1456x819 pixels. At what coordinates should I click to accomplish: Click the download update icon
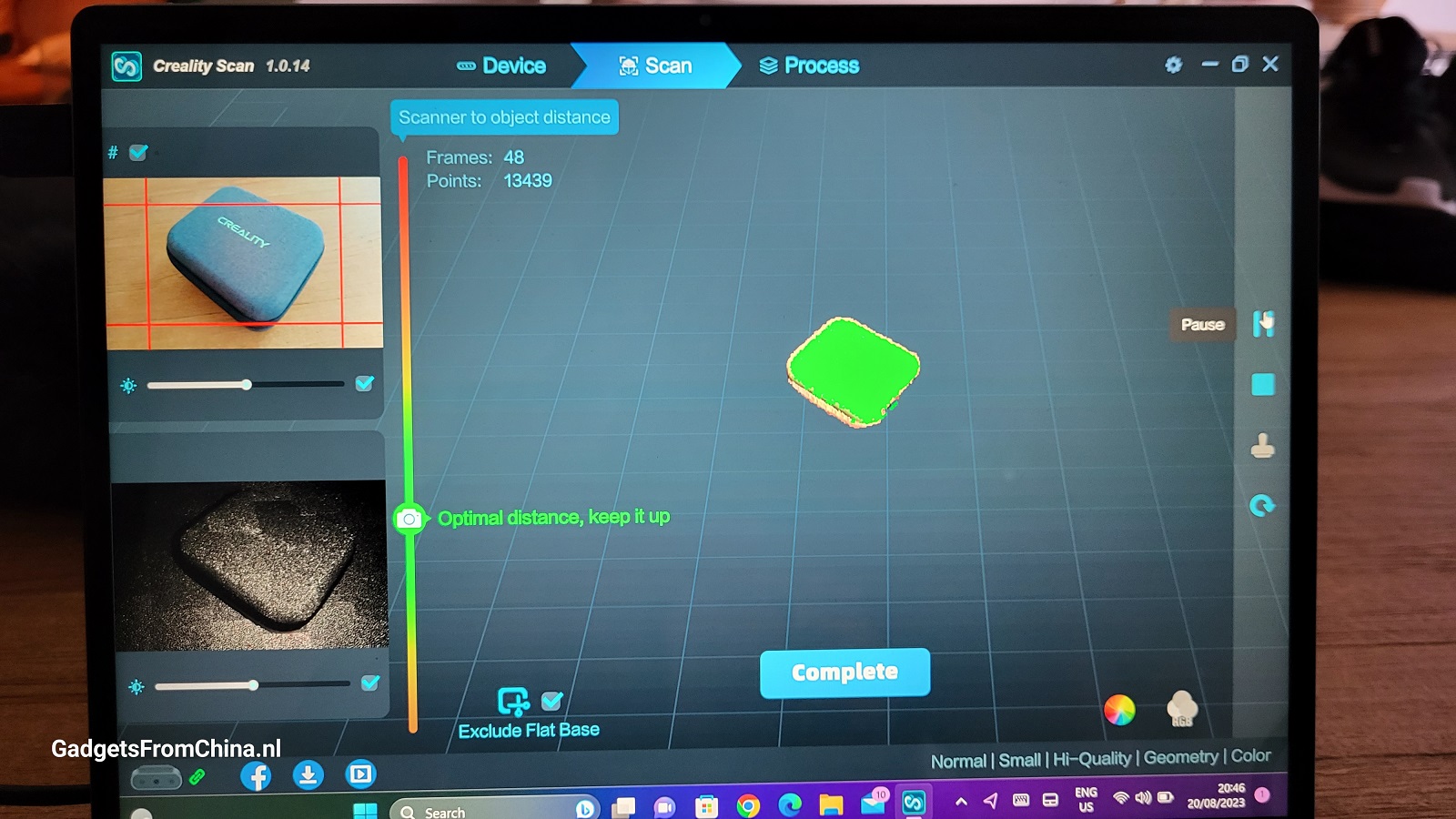click(x=308, y=775)
